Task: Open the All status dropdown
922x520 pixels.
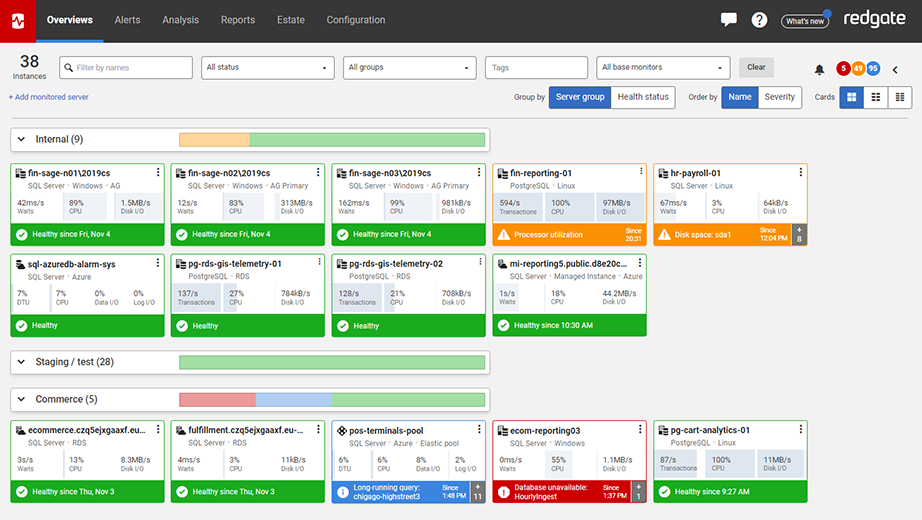Action: (x=268, y=68)
